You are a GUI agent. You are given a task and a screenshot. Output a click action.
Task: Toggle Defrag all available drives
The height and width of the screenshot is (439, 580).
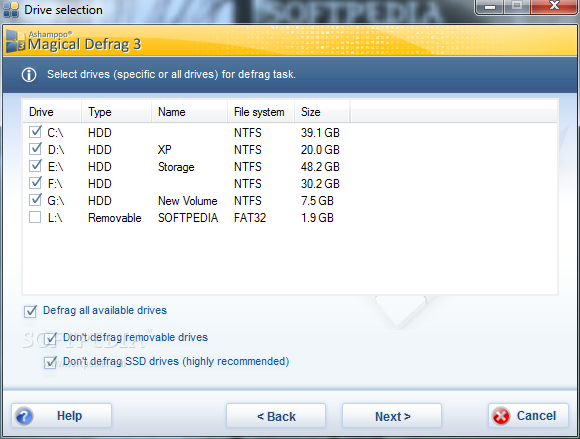click(30, 311)
